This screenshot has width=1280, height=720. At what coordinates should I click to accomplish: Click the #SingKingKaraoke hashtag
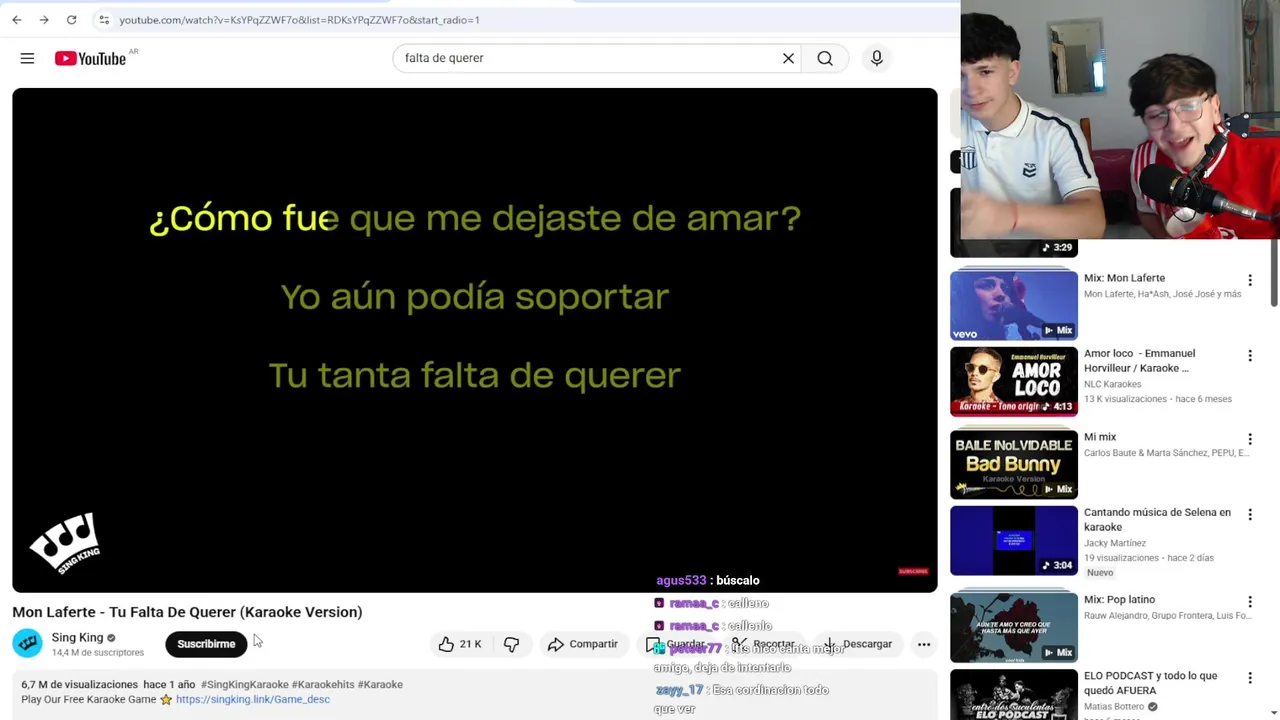(245, 684)
